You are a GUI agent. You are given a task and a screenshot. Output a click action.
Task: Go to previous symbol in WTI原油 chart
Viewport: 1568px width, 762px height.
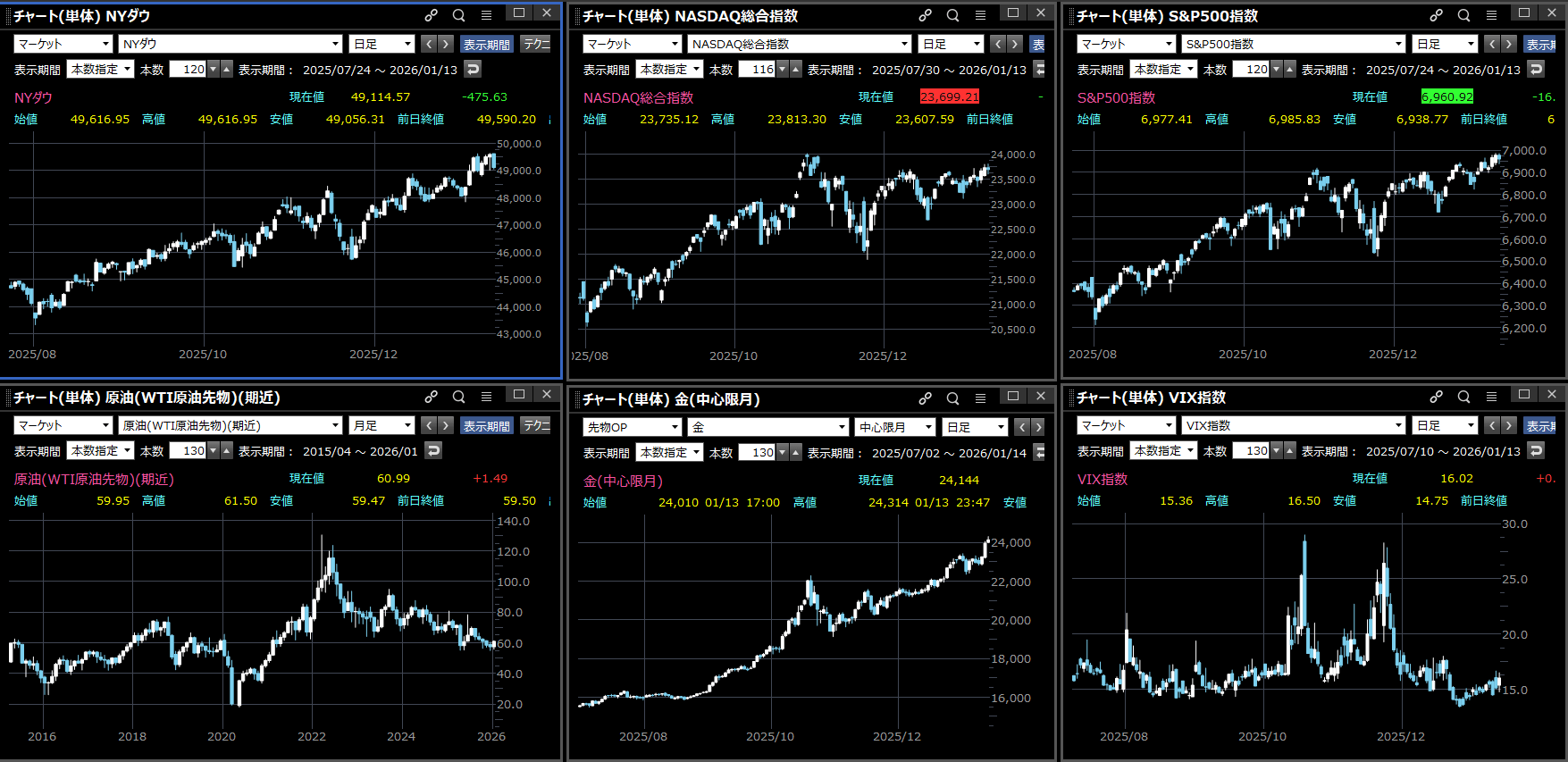(429, 426)
